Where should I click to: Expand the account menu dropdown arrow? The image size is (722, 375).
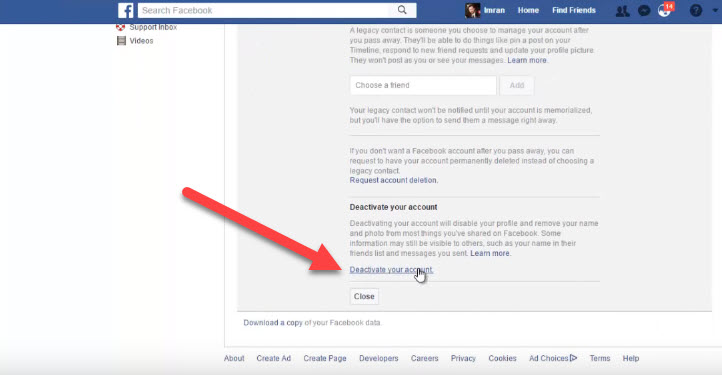pos(715,10)
